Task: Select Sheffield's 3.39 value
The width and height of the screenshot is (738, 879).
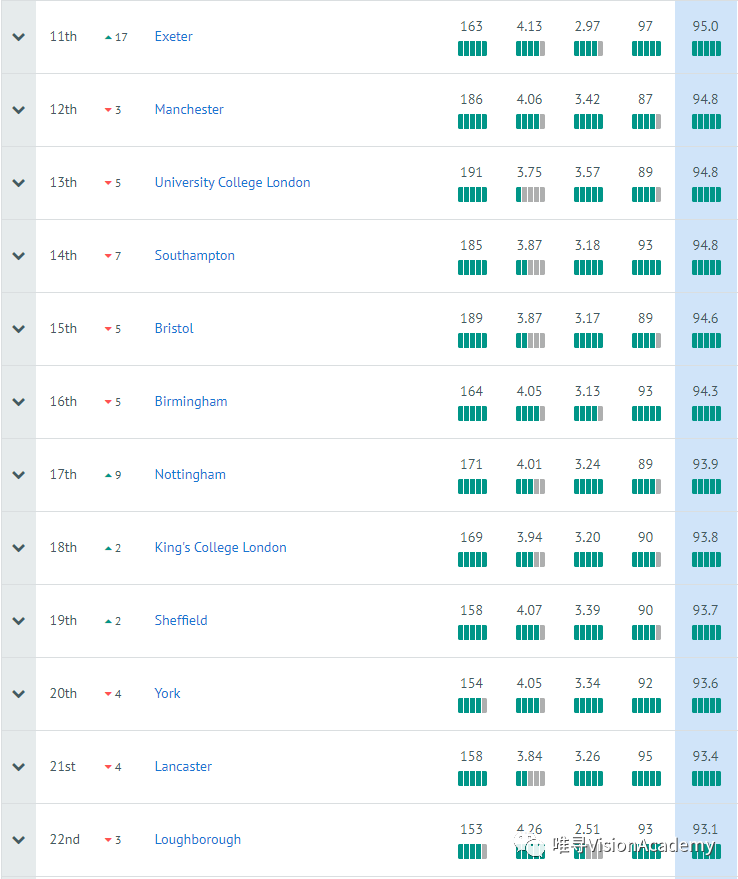Action: pyautogui.click(x=587, y=610)
